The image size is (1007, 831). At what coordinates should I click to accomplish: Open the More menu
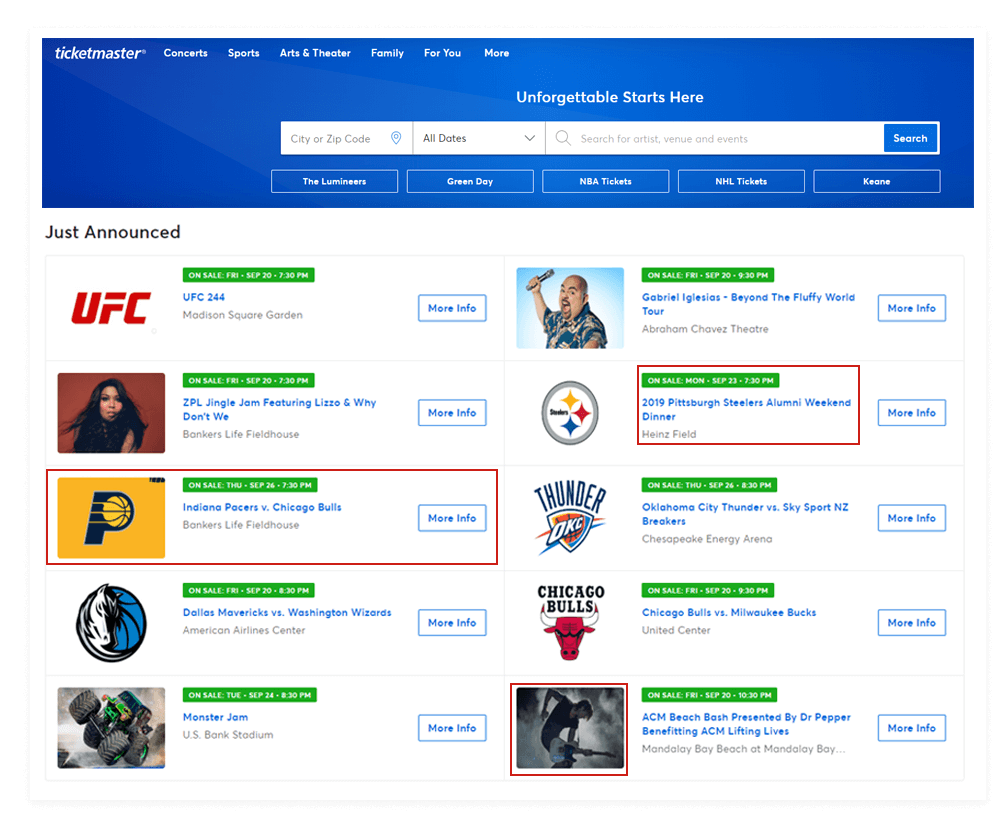point(496,53)
